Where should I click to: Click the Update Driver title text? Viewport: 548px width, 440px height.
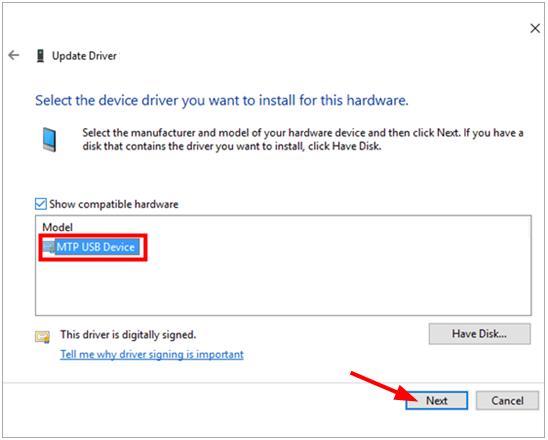tap(84, 56)
